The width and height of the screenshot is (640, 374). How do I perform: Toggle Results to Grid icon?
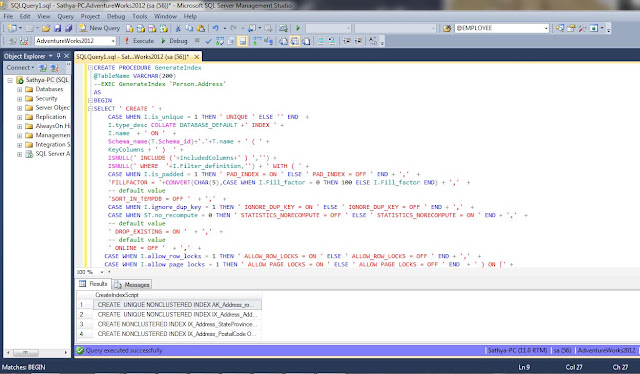coord(295,41)
